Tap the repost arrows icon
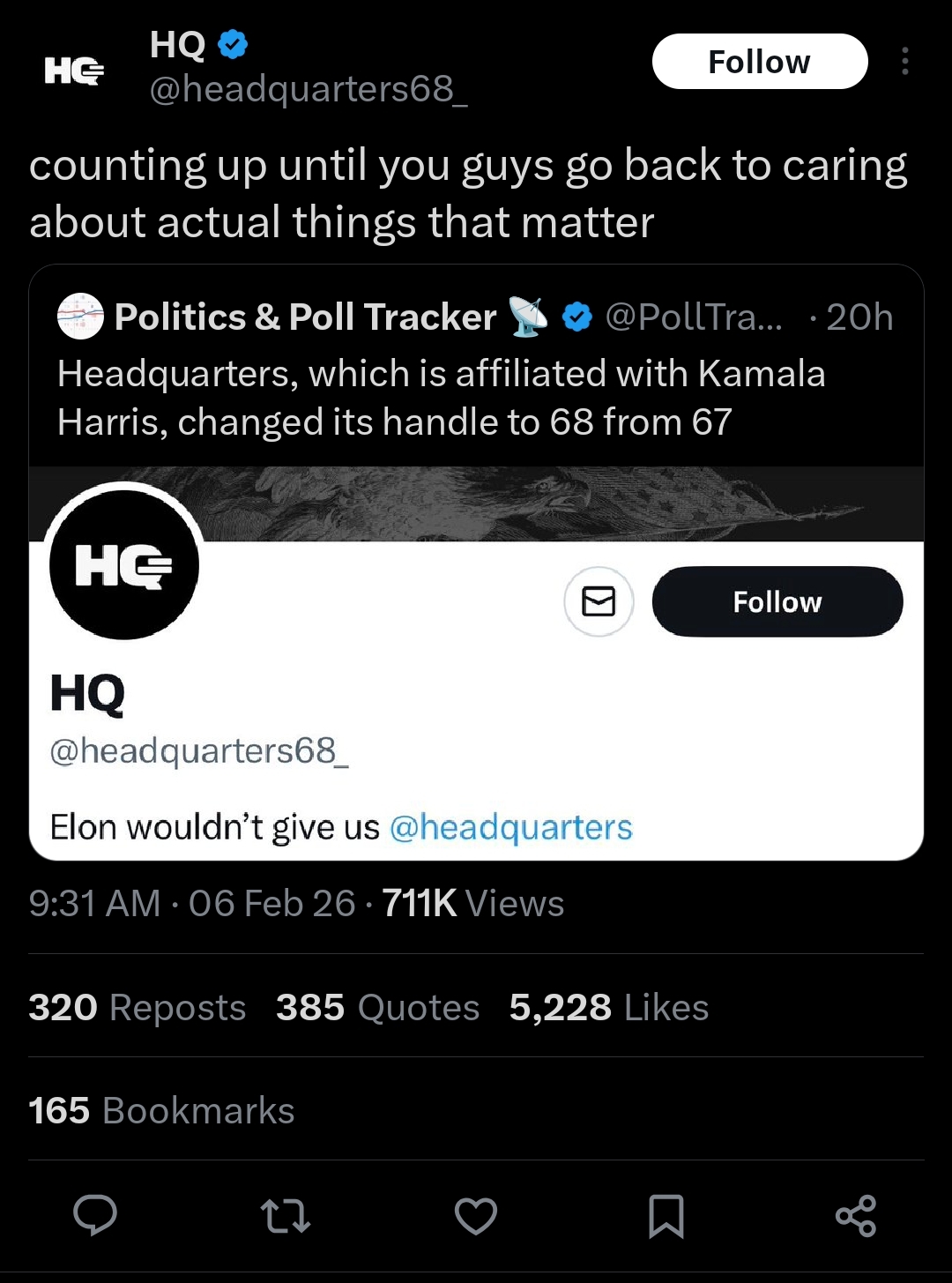Image resolution: width=952 pixels, height=1283 pixels. 286,1215
